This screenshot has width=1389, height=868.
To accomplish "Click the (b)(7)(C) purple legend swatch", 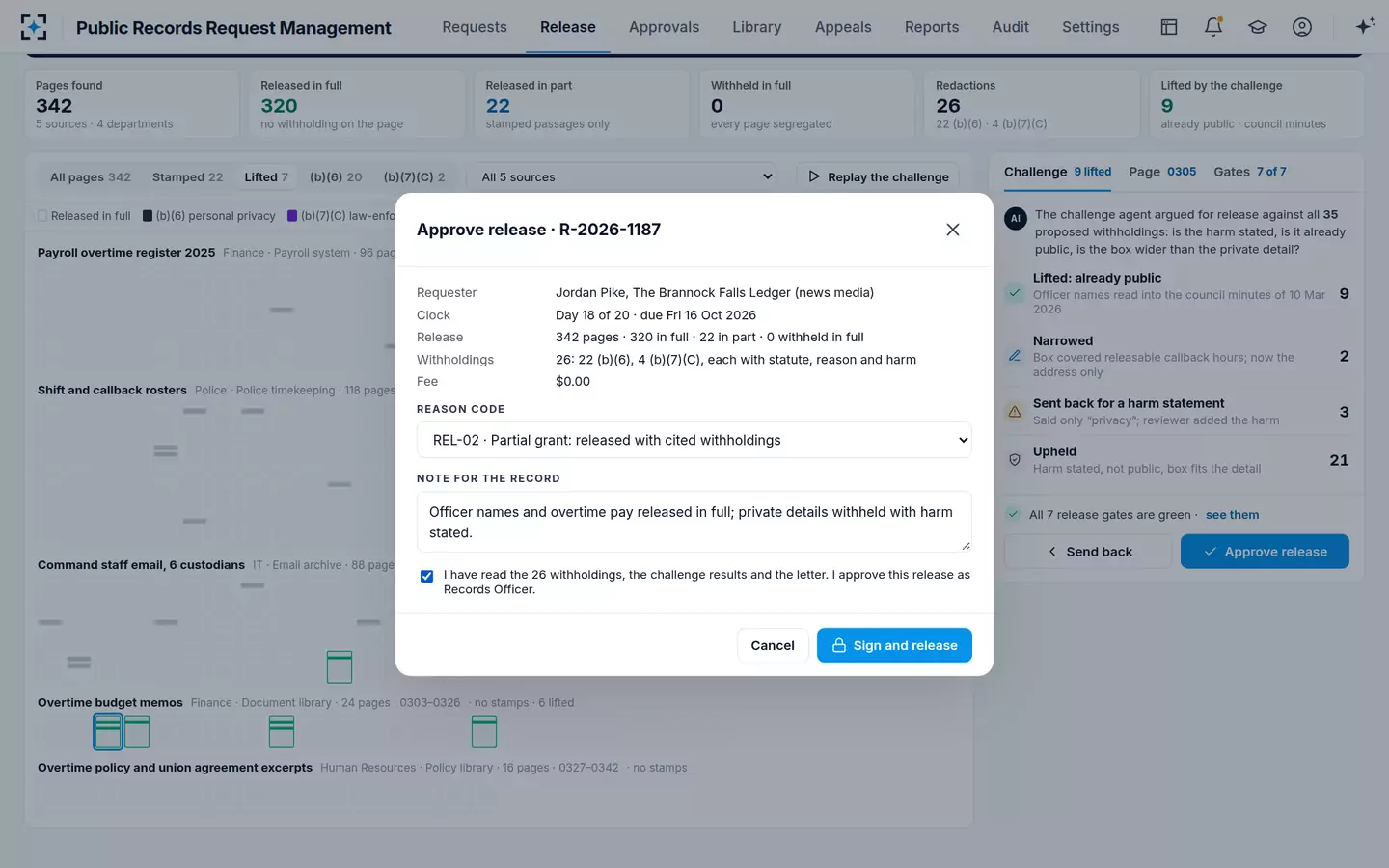I will 292,216.
